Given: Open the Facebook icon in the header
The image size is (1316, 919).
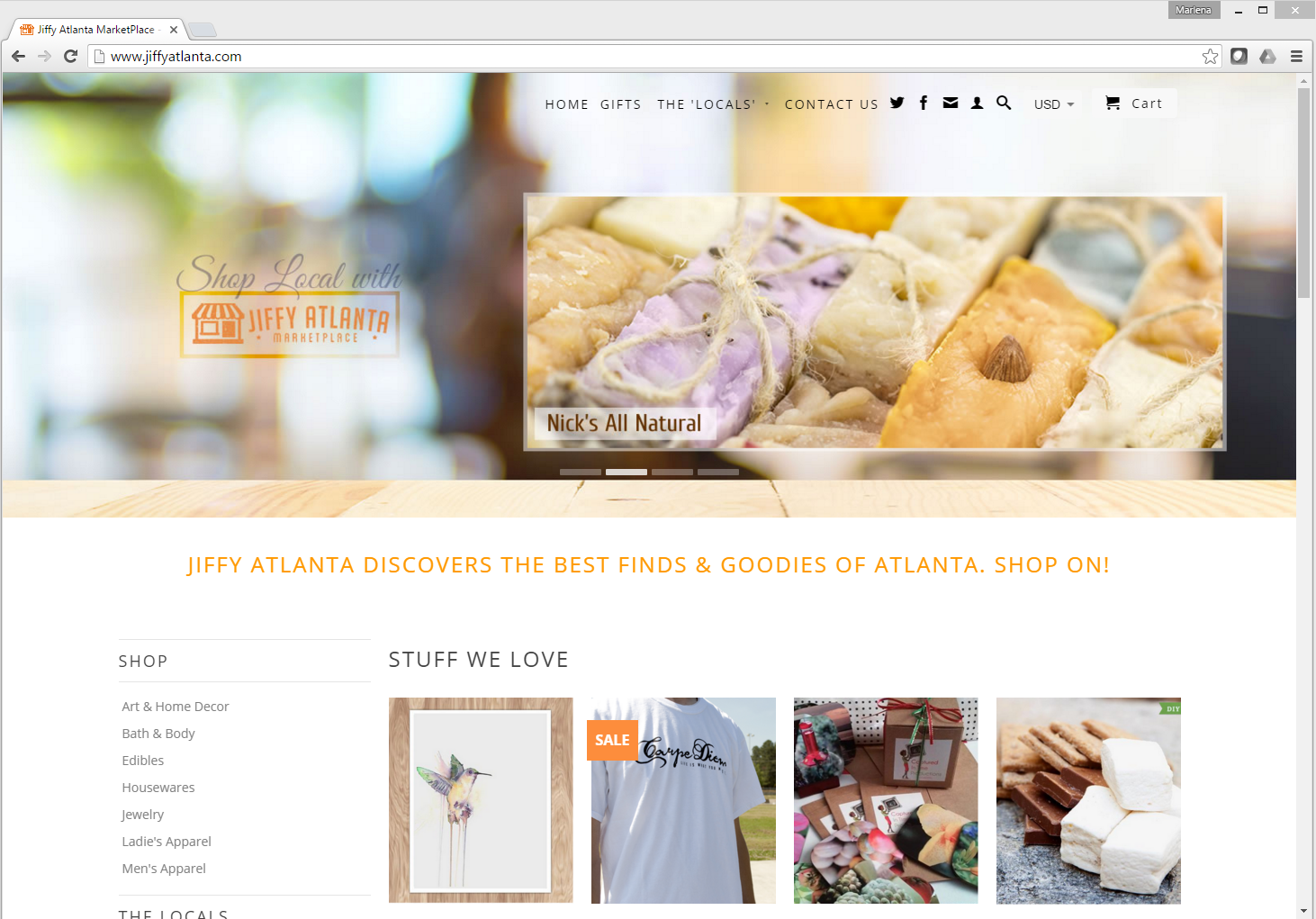Looking at the screenshot, I should coord(924,103).
